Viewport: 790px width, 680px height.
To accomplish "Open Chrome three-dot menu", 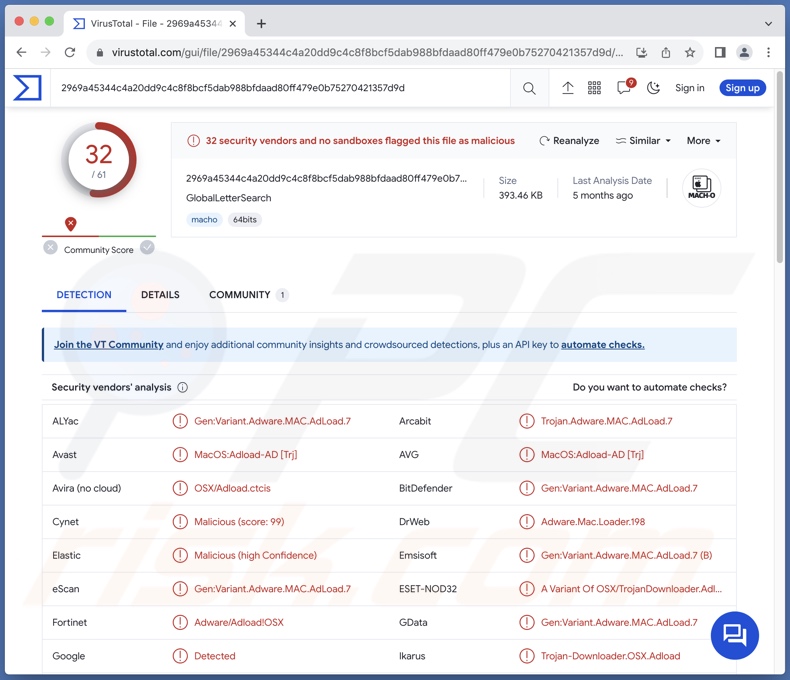I will pos(768,52).
